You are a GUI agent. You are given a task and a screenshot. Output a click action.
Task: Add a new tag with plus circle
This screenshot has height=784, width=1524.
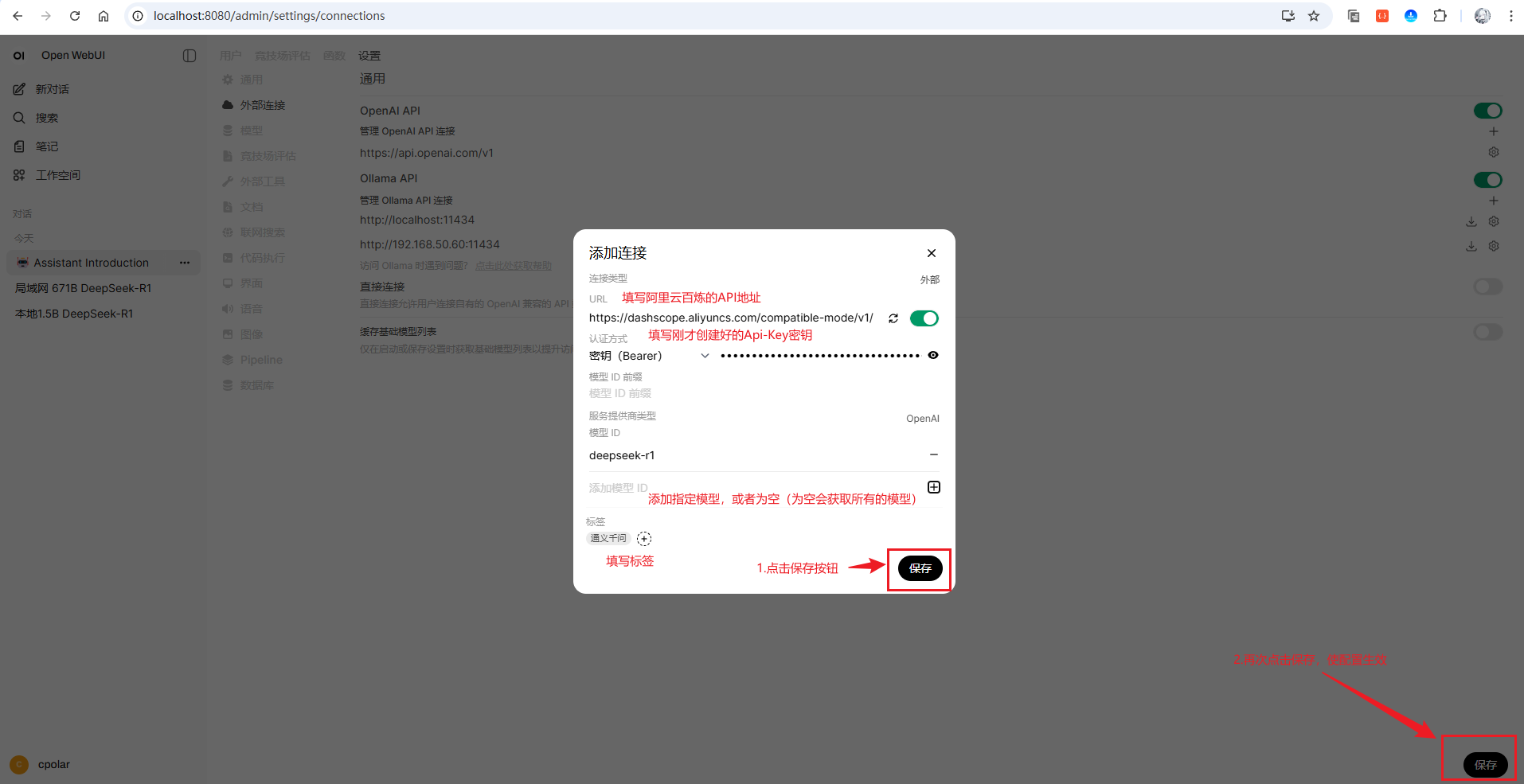point(644,539)
